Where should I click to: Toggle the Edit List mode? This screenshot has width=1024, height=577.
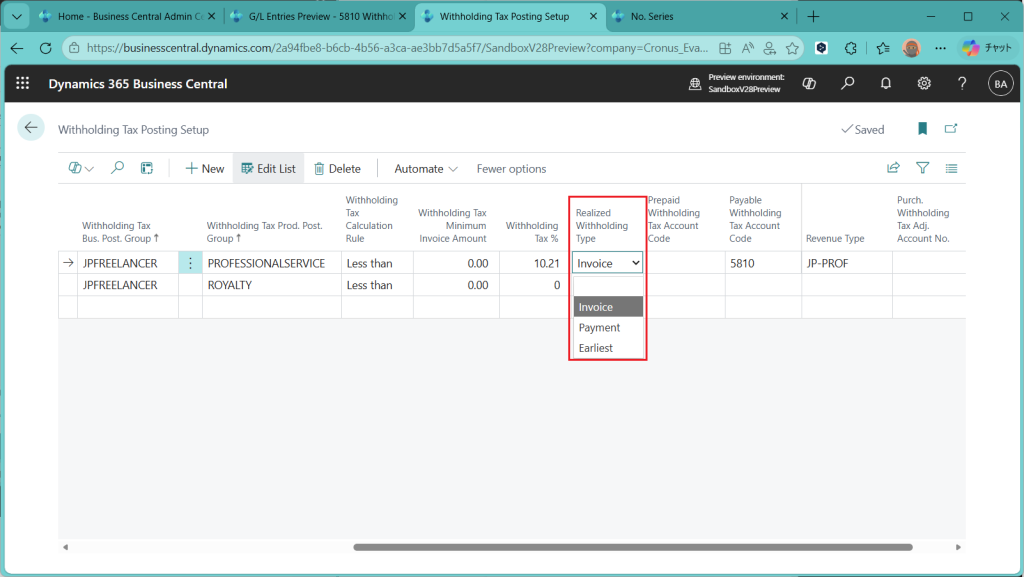click(268, 169)
